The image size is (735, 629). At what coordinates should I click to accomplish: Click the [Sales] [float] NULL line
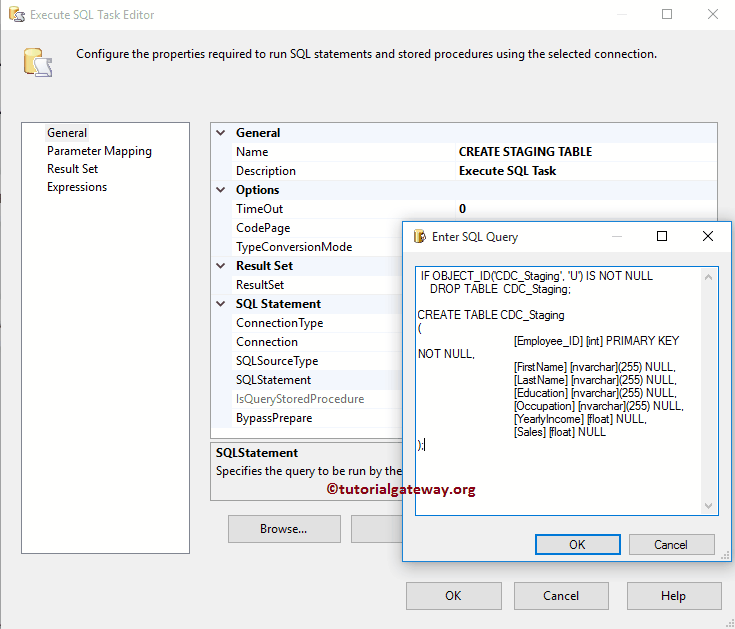560,432
